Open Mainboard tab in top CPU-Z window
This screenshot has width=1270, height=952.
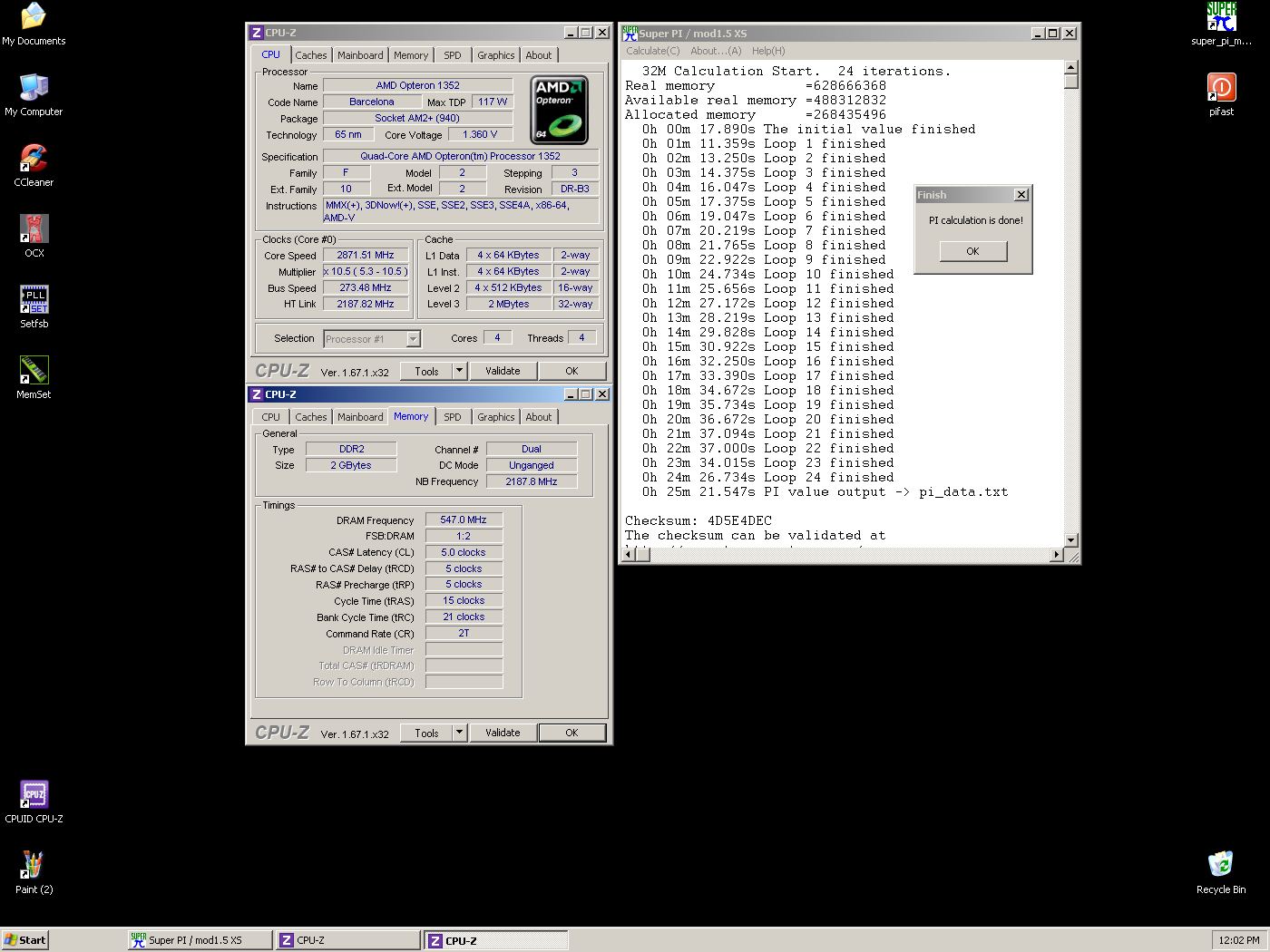[x=360, y=55]
